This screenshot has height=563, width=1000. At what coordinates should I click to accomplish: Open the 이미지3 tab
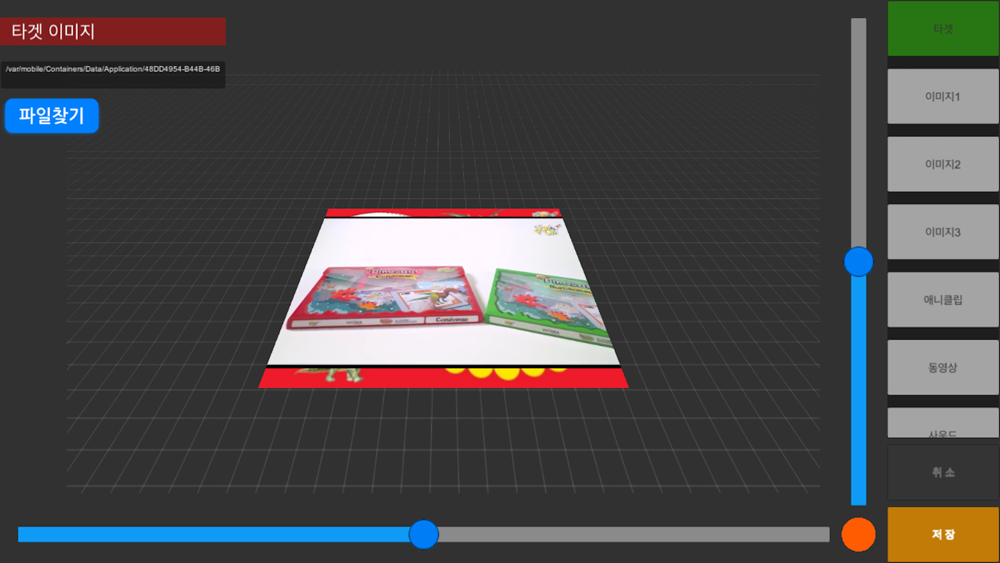pos(943,232)
